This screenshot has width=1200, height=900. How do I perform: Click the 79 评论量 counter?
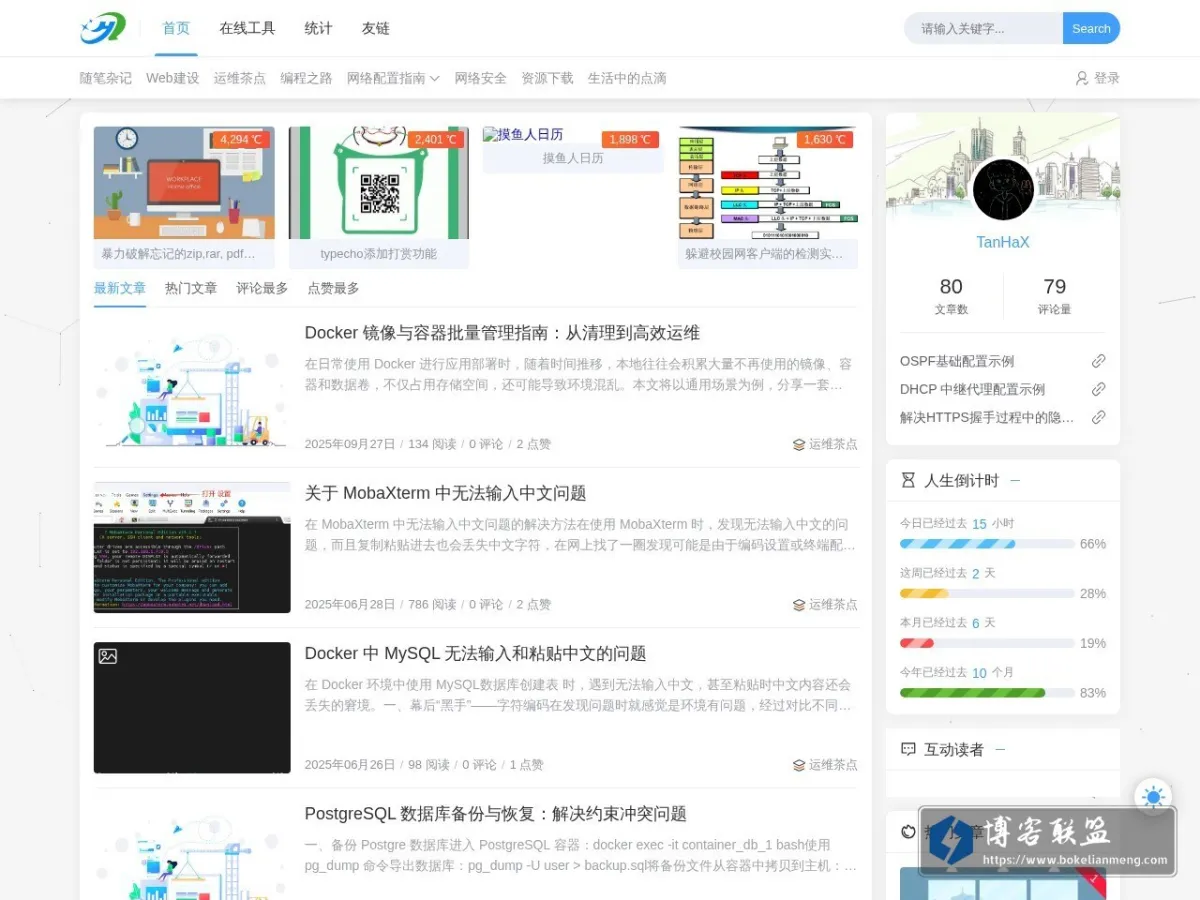pyautogui.click(x=1055, y=296)
